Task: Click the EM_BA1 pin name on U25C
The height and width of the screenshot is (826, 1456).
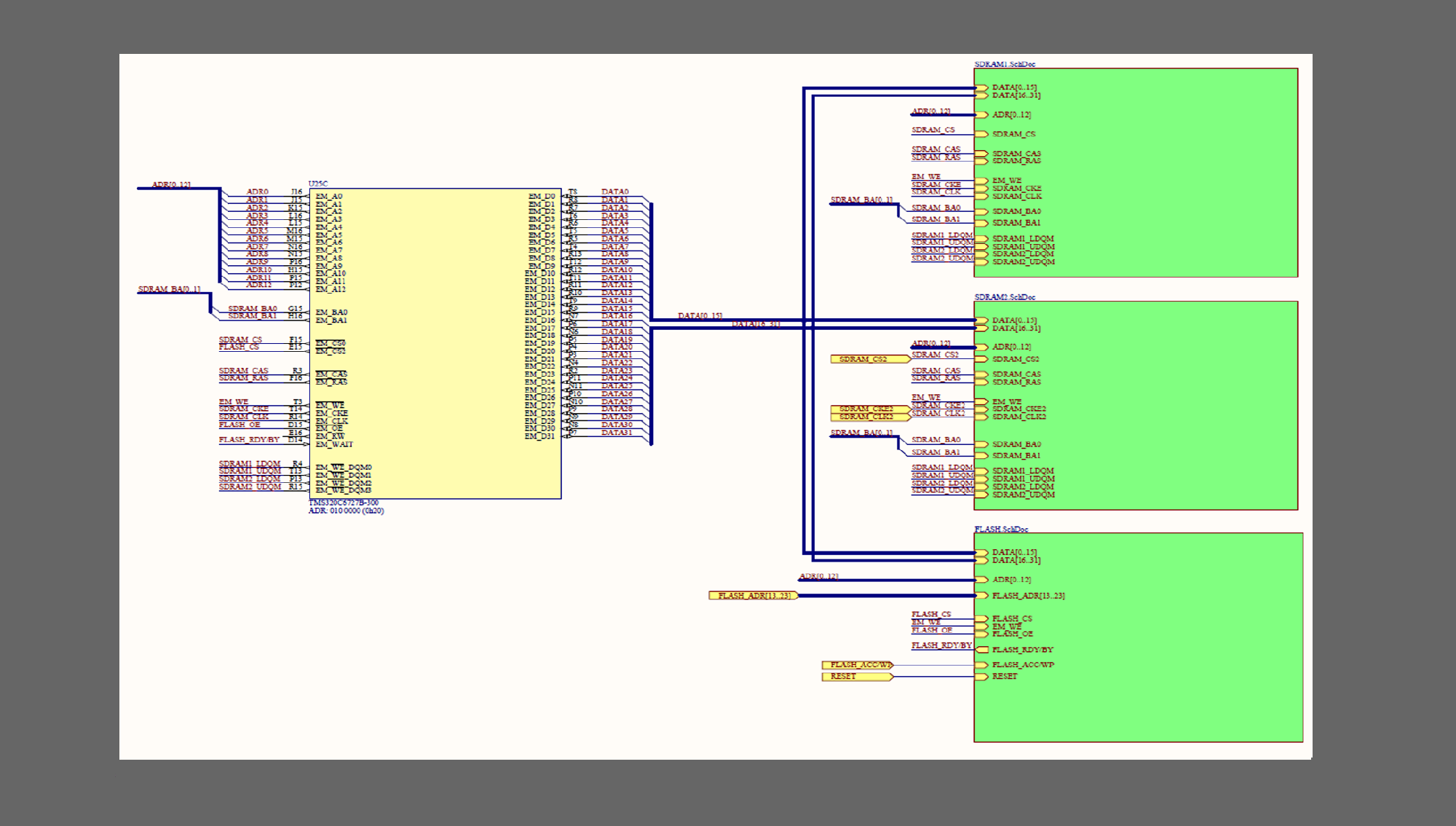Action: (331, 320)
